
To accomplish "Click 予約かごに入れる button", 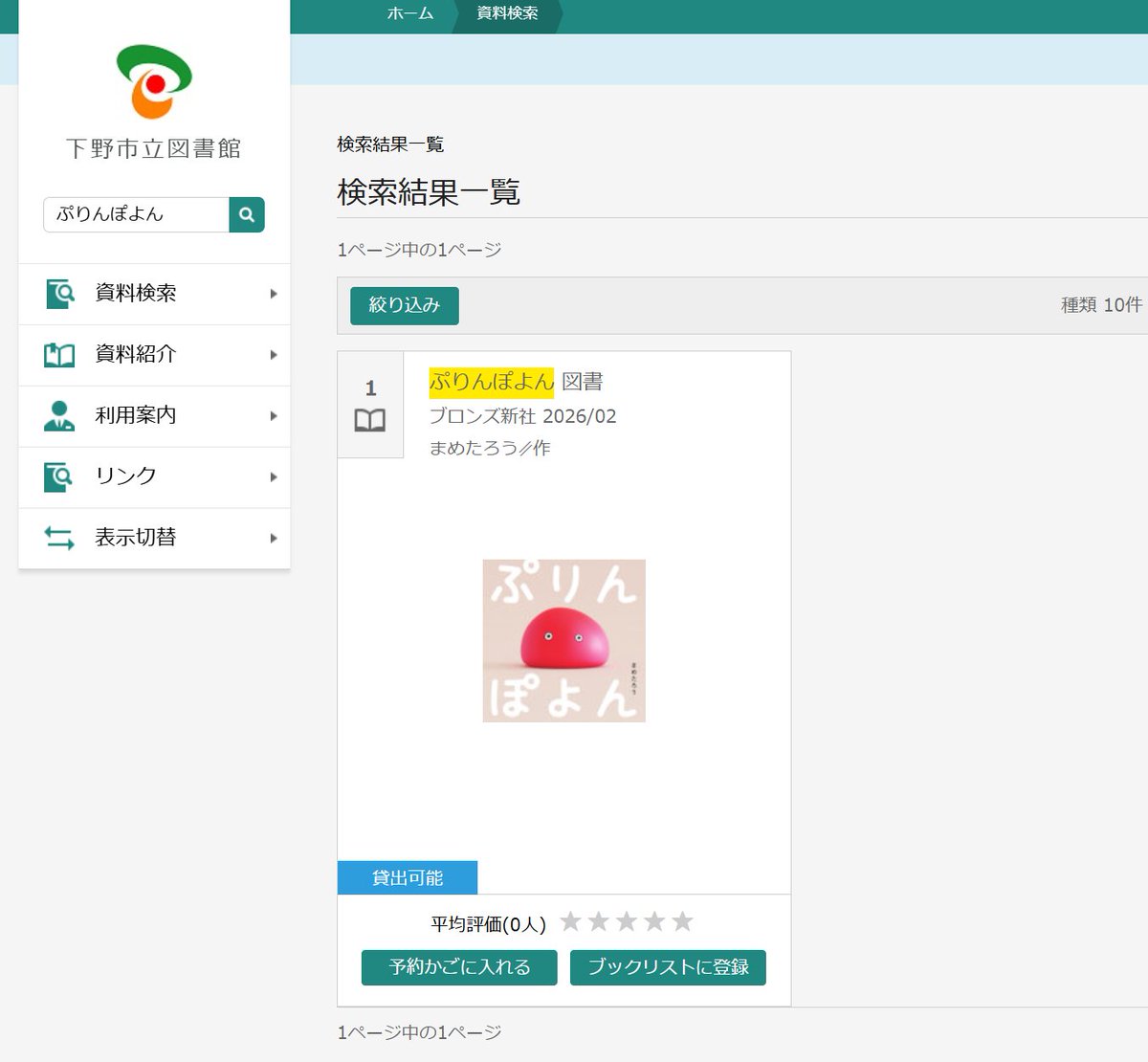I will click(459, 967).
